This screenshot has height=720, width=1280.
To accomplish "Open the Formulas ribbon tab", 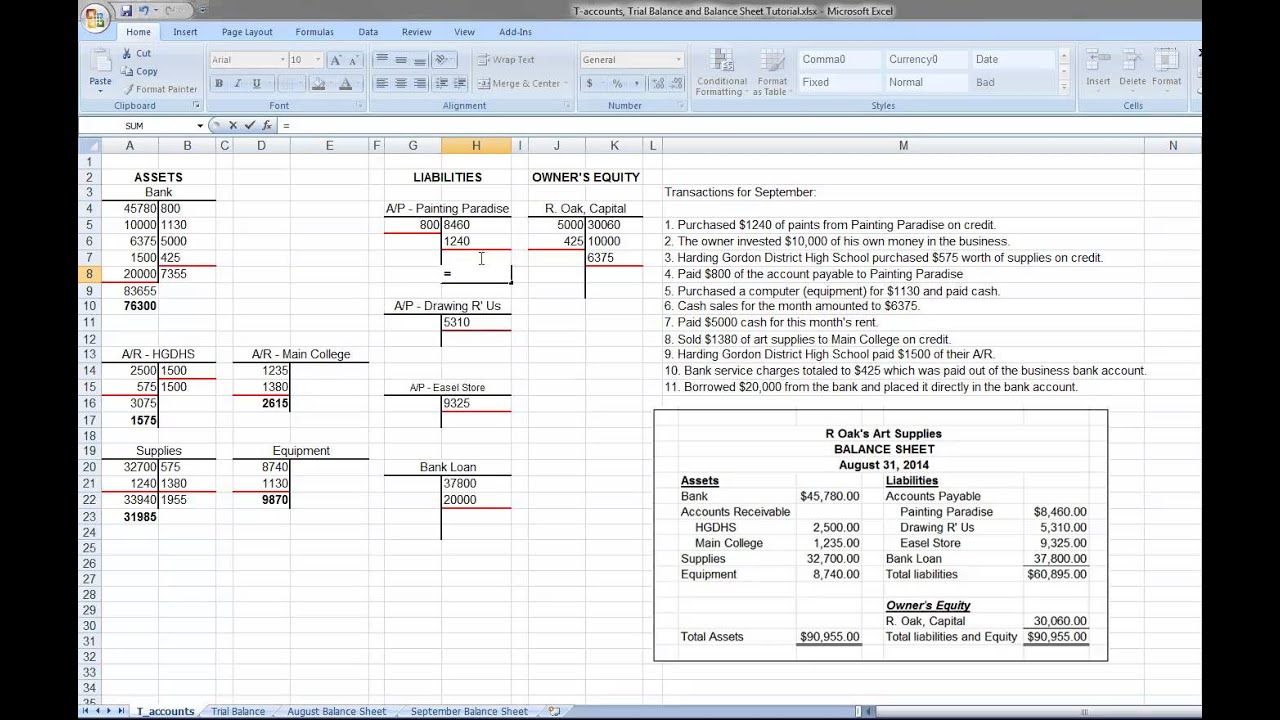I will [x=314, y=32].
